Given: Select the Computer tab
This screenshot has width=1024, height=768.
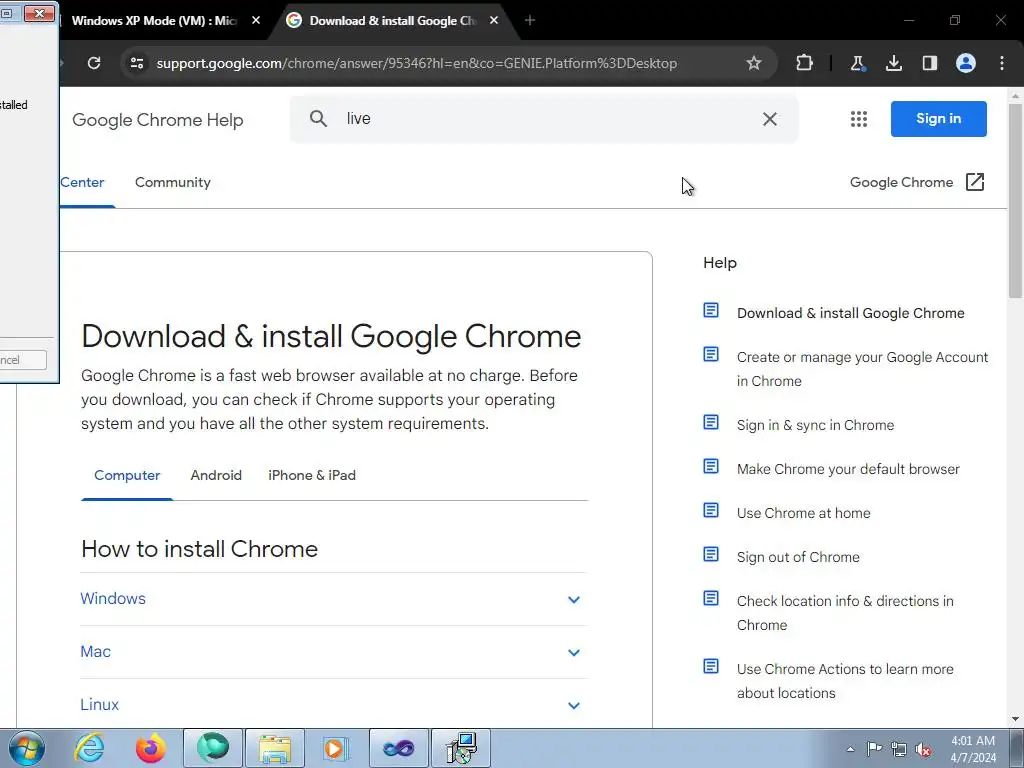Looking at the screenshot, I should click(x=127, y=475).
